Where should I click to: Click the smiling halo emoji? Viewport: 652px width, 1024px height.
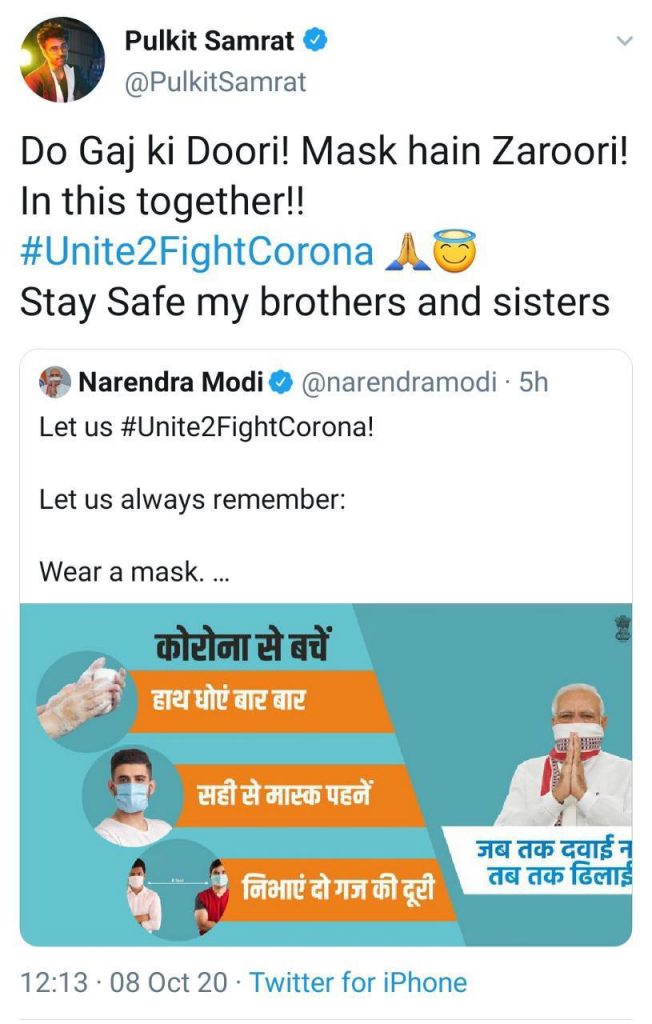(455, 251)
